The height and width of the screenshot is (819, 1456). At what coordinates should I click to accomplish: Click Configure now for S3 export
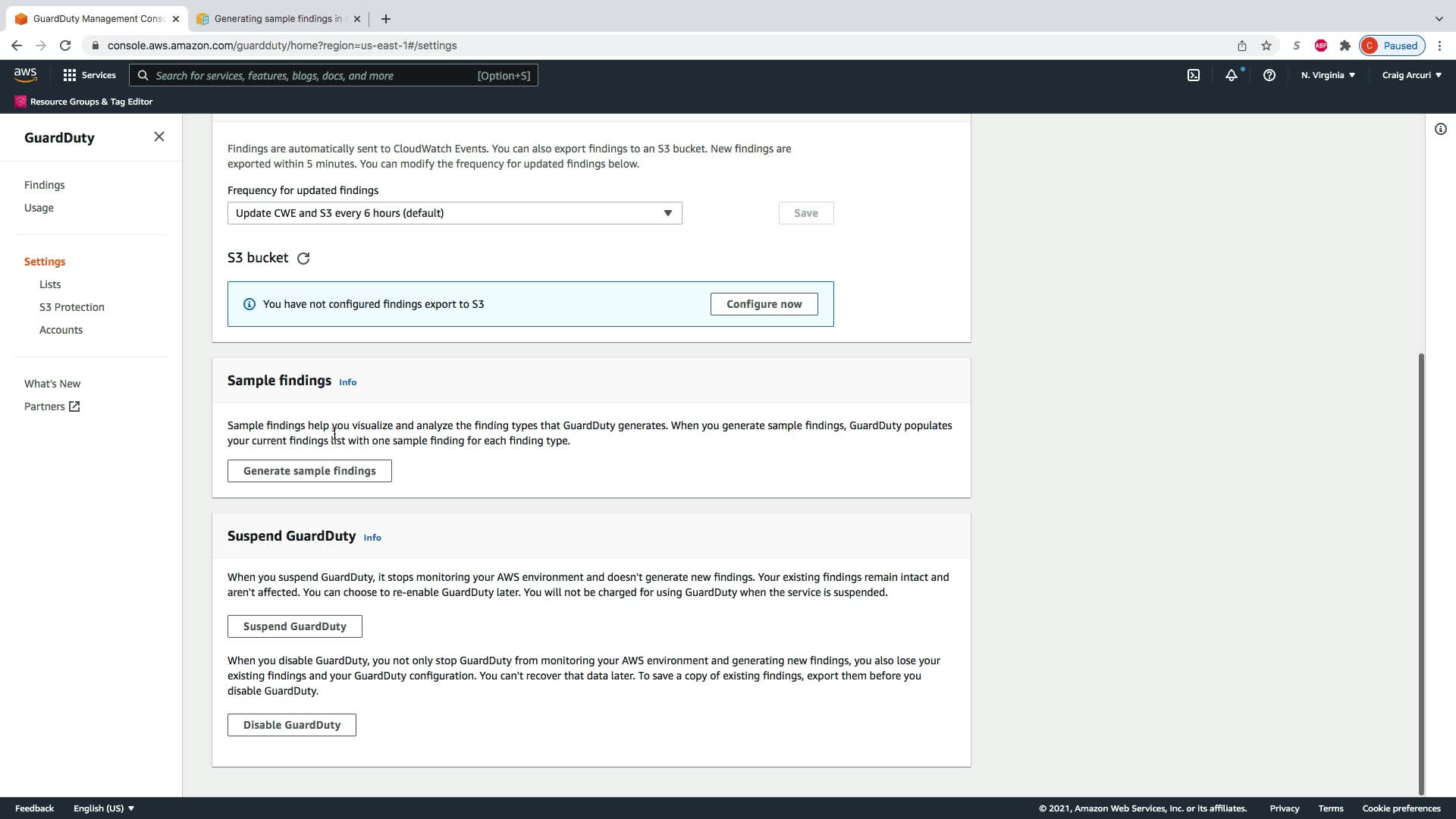(764, 304)
